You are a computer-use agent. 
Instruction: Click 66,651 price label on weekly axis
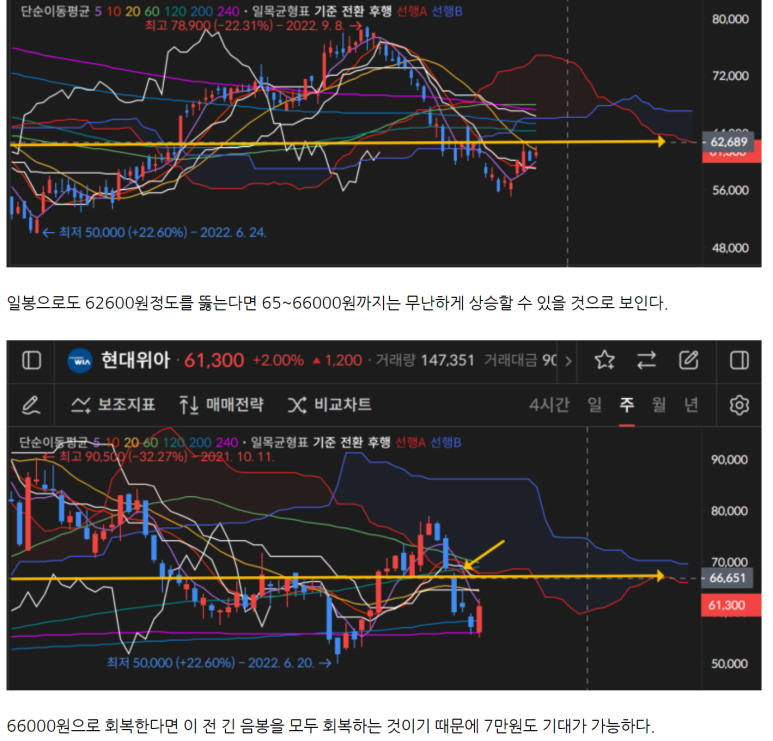[x=727, y=578]
